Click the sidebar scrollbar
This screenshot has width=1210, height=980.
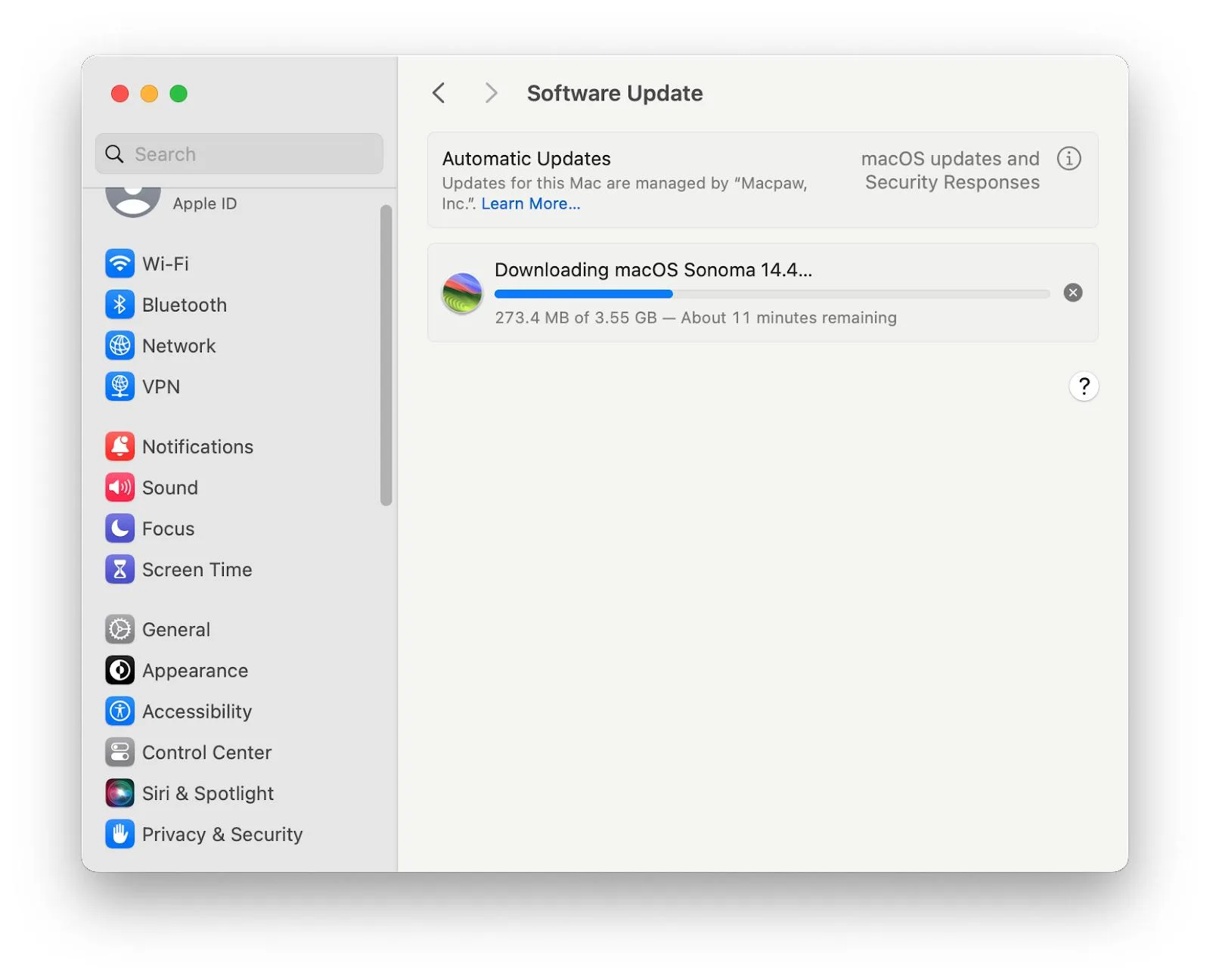pos(386,355)
